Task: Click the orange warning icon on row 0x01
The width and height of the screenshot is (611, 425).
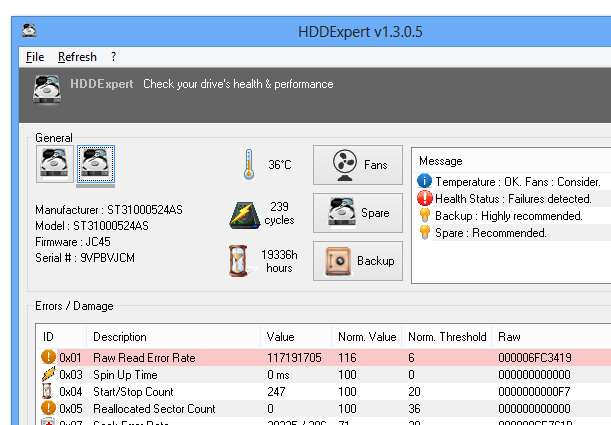Action: pos(48,357)
